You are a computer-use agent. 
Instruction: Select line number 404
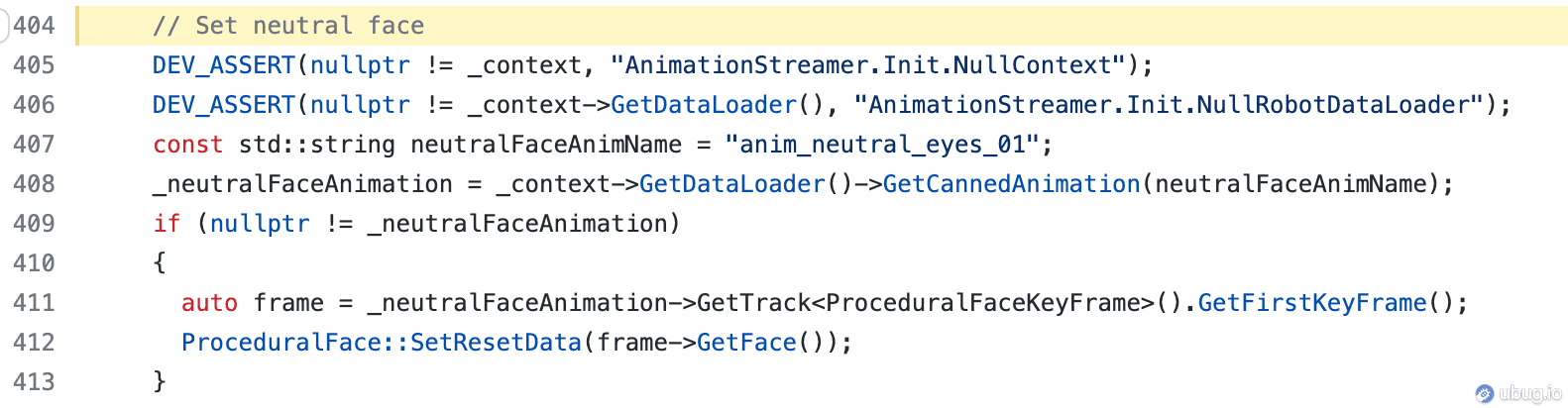[x=34, y=26]
